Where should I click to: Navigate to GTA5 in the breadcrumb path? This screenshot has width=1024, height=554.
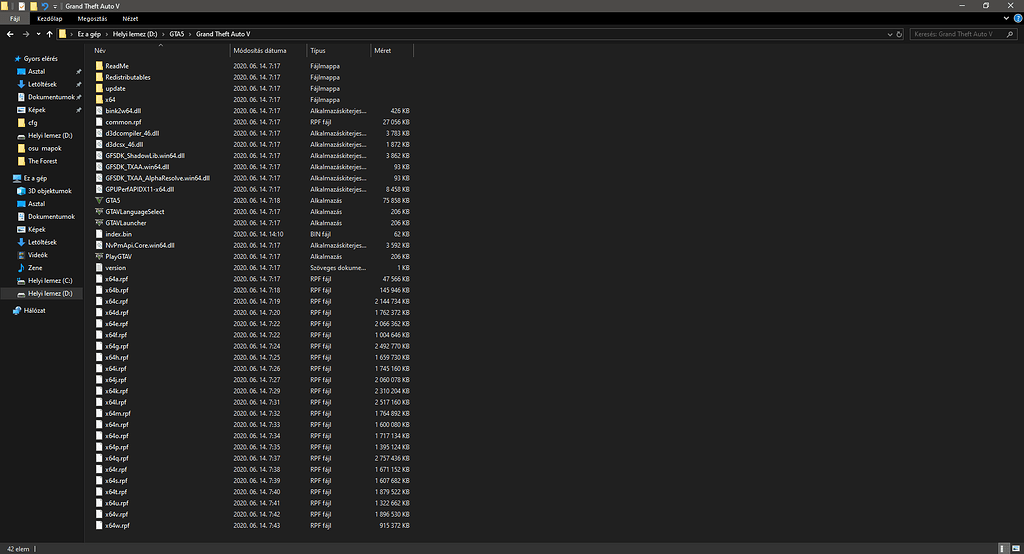point(178,34)
